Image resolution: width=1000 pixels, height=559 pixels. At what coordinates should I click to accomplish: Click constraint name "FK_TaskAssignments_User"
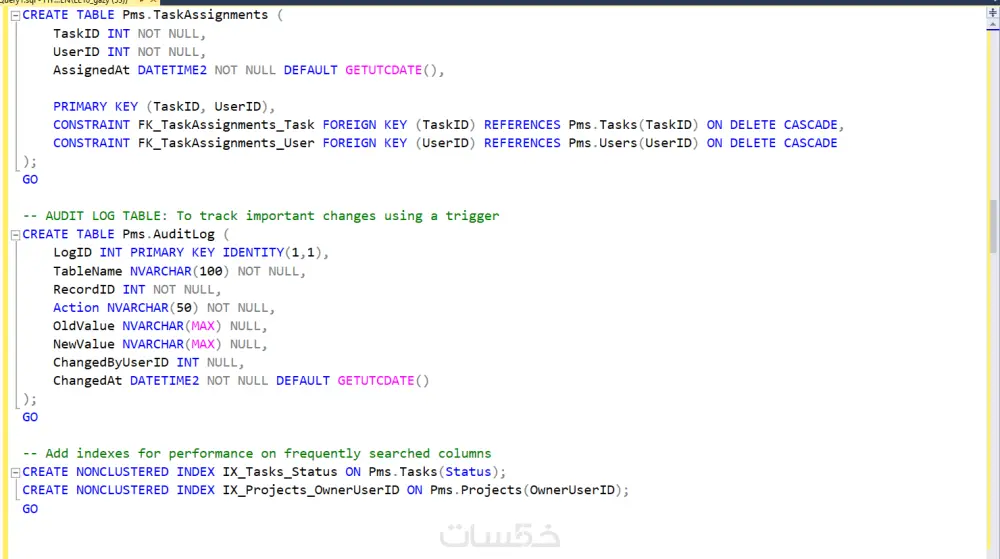[226, 143]
